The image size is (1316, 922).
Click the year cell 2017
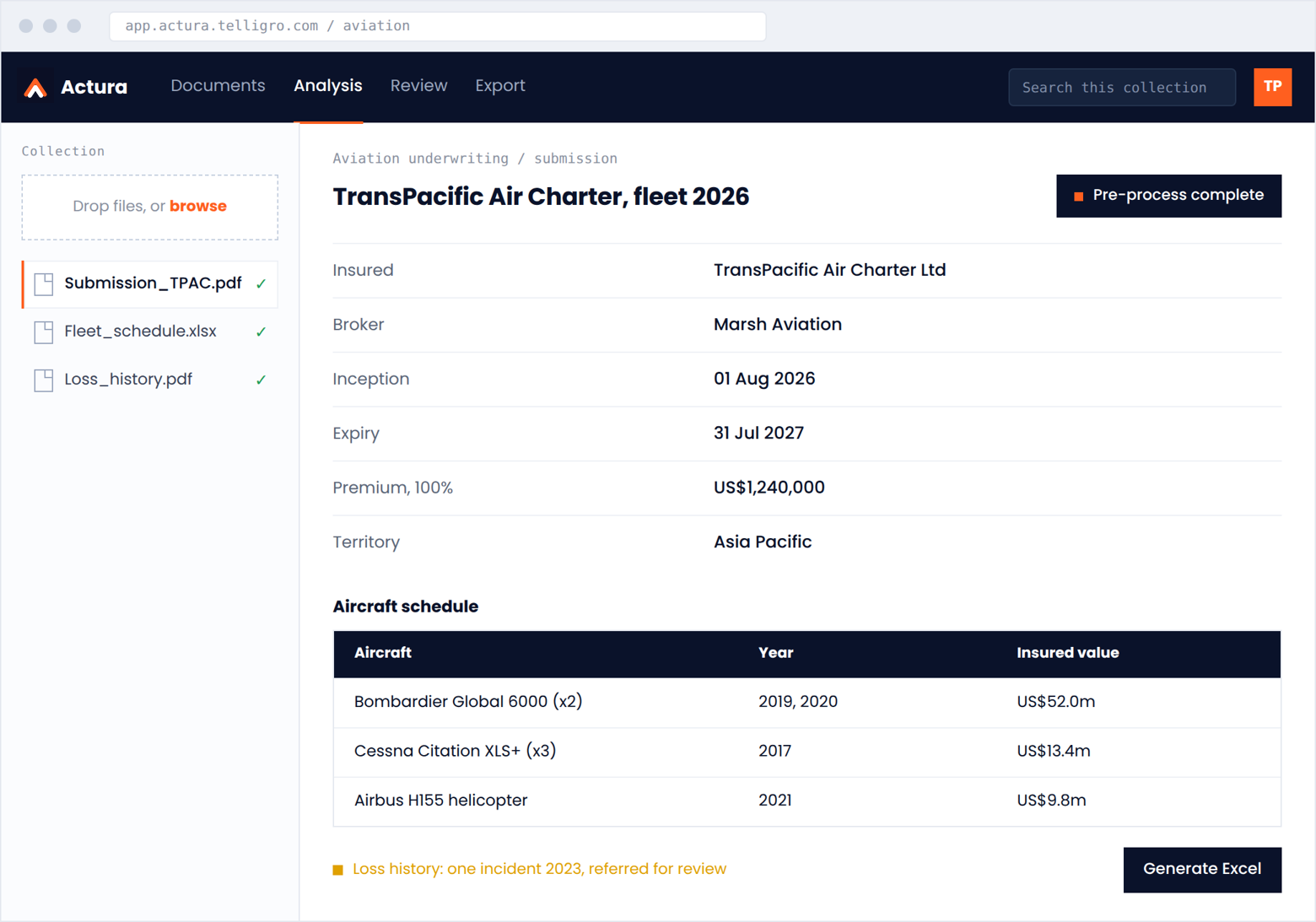774,751
